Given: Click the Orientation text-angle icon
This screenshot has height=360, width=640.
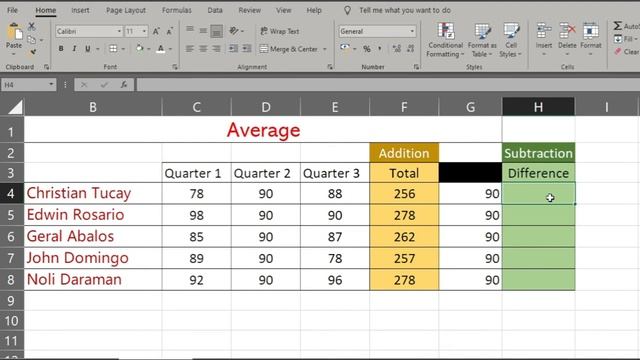Looking at the screenshot, I should click(234, 31).
